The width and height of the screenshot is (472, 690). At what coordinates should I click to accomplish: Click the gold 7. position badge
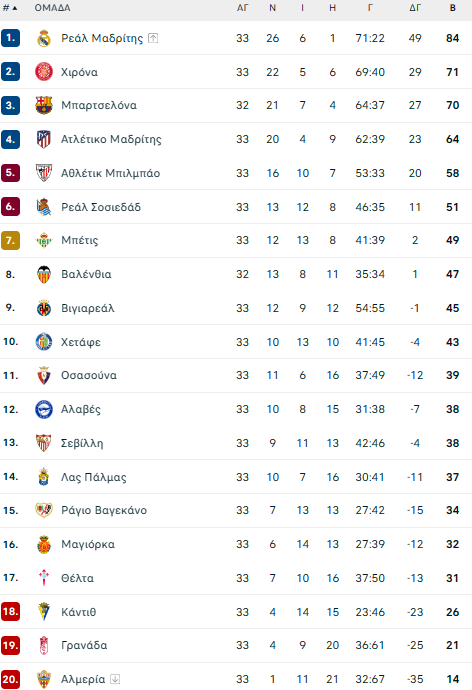[10, 241]
